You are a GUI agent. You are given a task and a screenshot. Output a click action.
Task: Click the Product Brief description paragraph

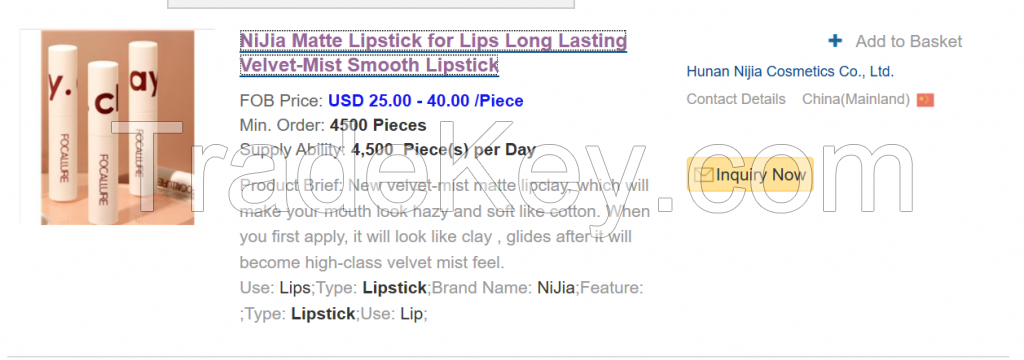(x=444, y=224)
